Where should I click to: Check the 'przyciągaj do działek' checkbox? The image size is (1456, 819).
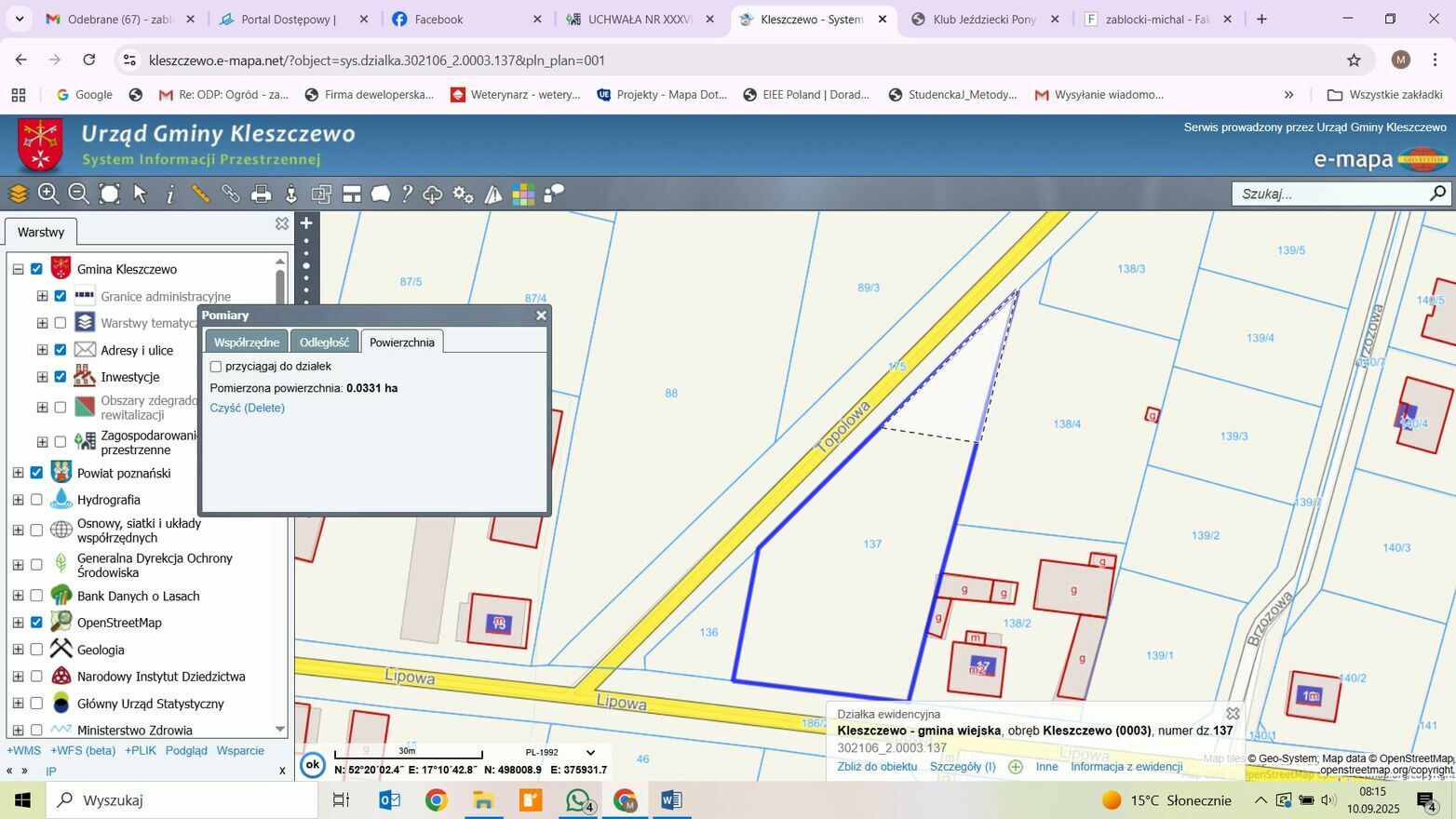coord(216,367)
